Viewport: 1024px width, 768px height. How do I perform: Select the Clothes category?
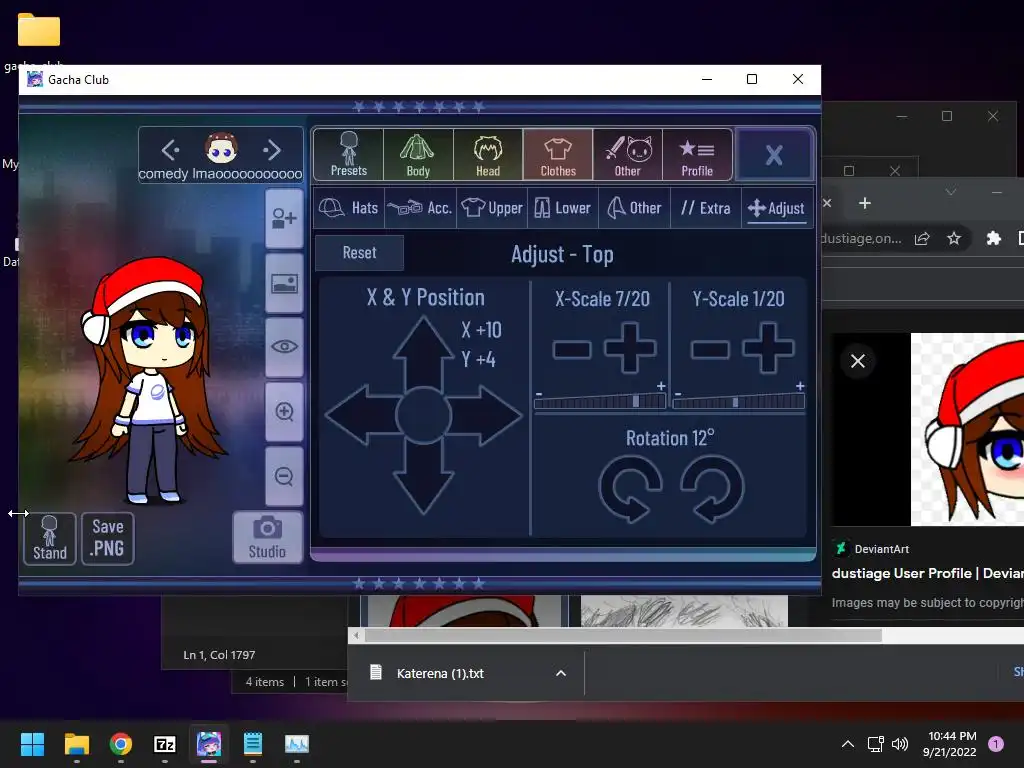(x=558, y=154)
